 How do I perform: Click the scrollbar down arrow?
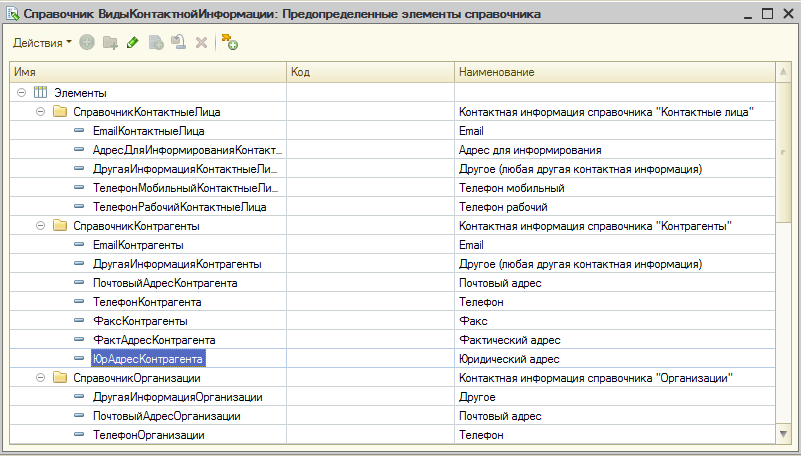(783, 433)
